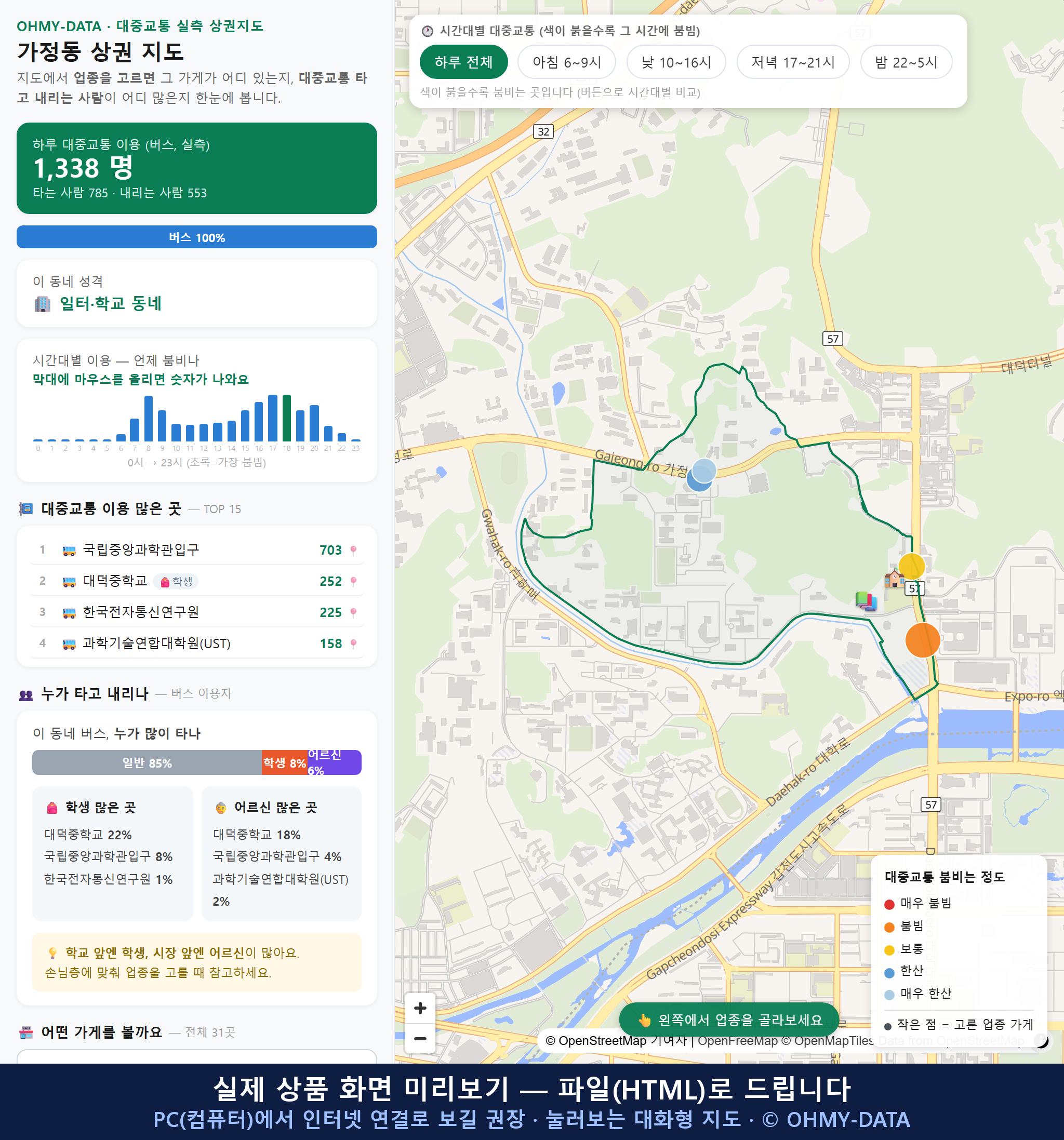Click bus icon beside 국립중앙과학관입구
This screenshot has height=1140, width=1064.
(69, 551)
